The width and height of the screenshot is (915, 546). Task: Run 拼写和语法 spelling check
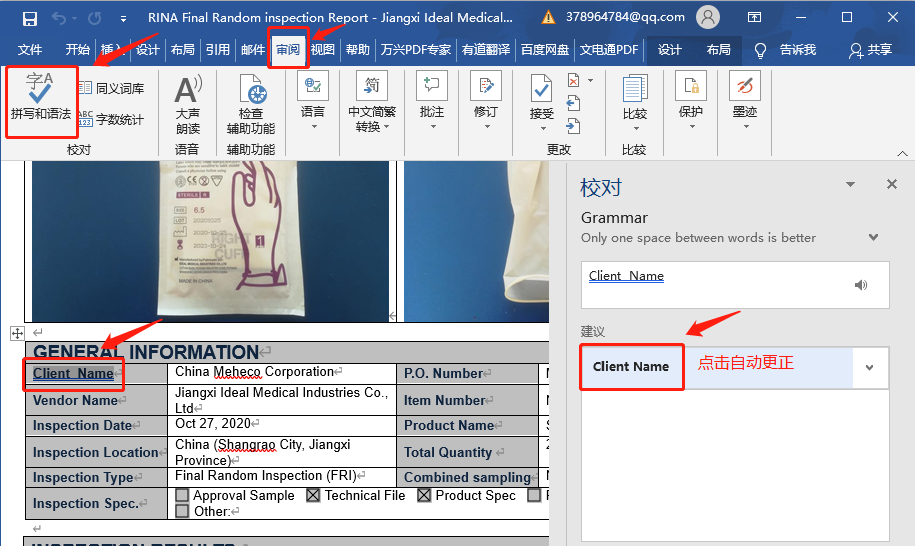click(41, 97)
